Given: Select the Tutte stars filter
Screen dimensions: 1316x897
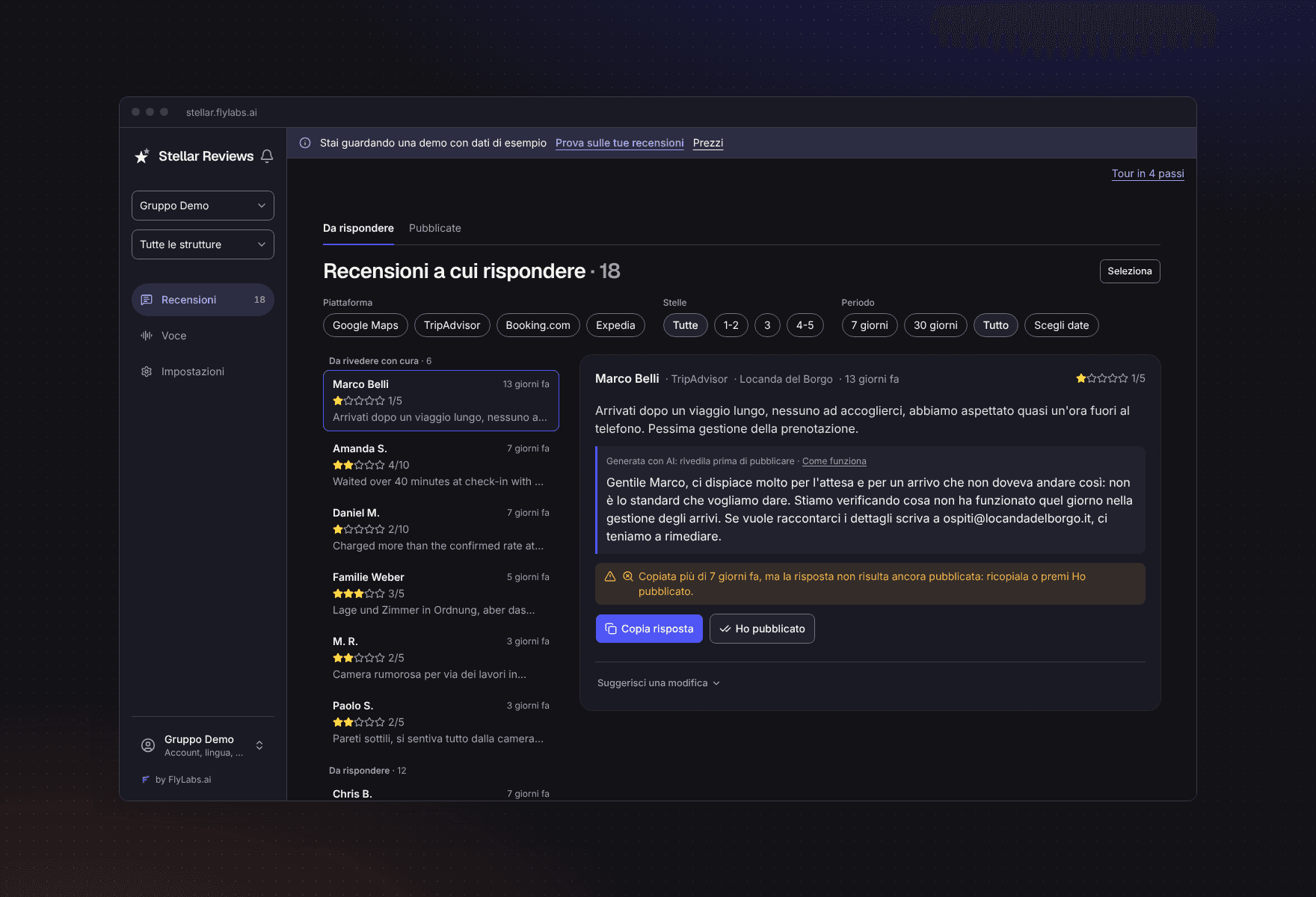Looking at the screenshot, I should pyautogui.click(x=685, y=325).
